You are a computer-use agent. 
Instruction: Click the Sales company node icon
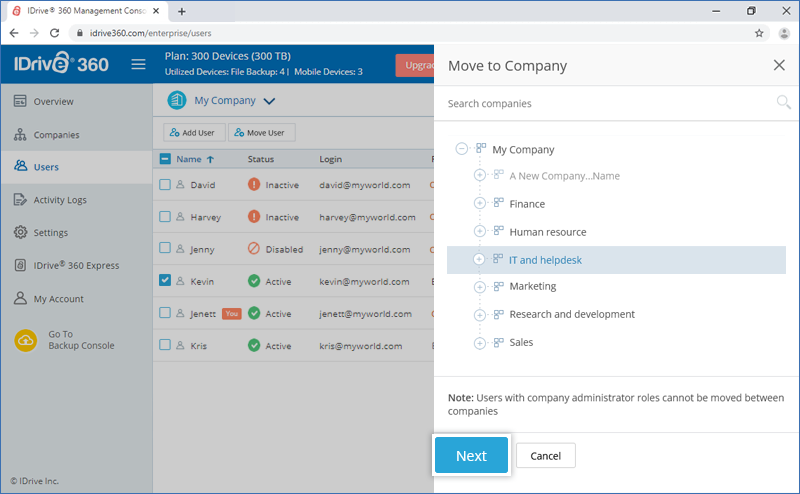coord(498,342)
